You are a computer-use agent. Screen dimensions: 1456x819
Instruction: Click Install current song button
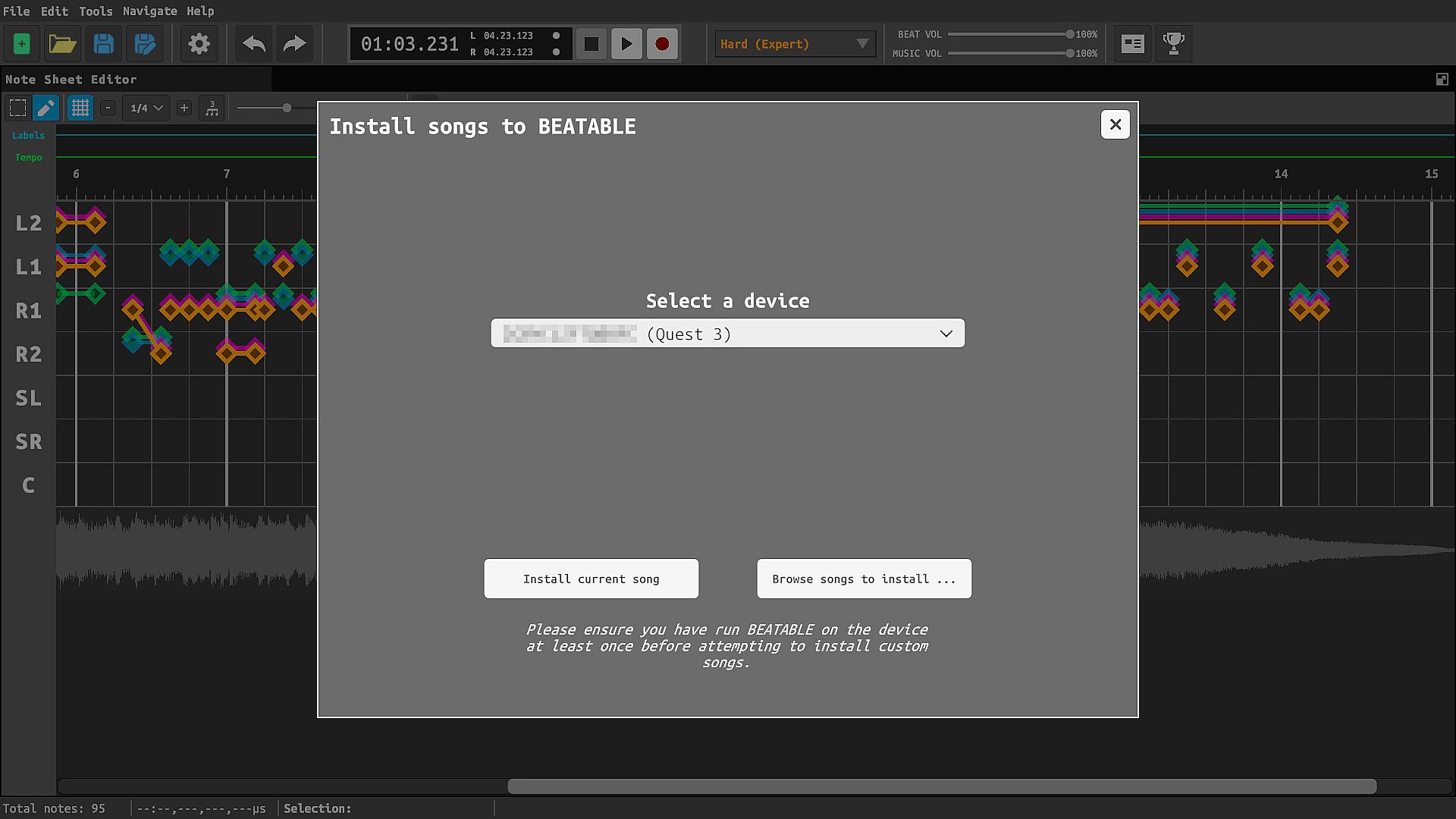[591, 579]
